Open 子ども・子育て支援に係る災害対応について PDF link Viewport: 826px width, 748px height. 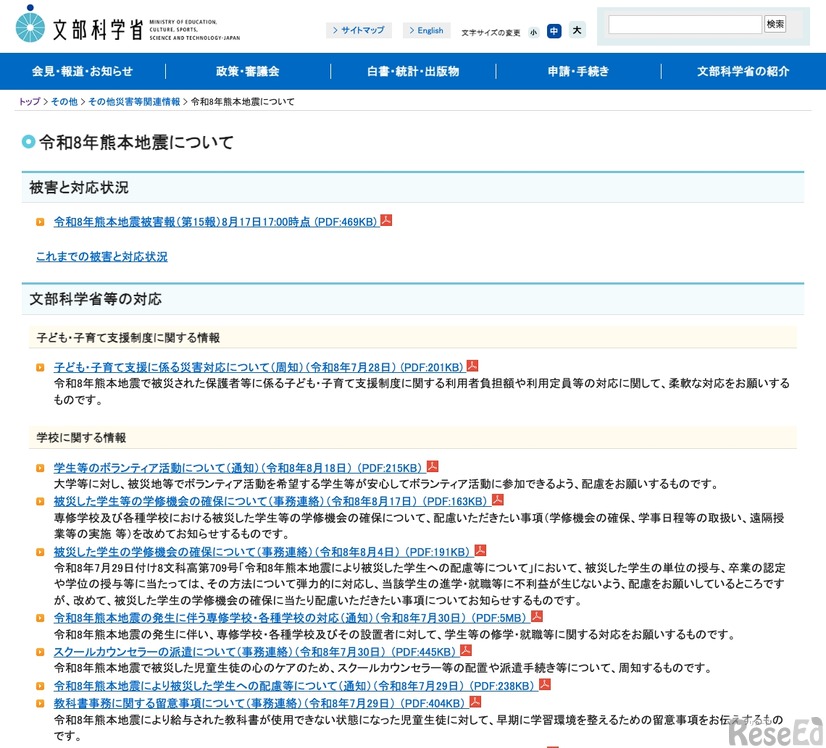pyautogui.click(x=259, y=367)
